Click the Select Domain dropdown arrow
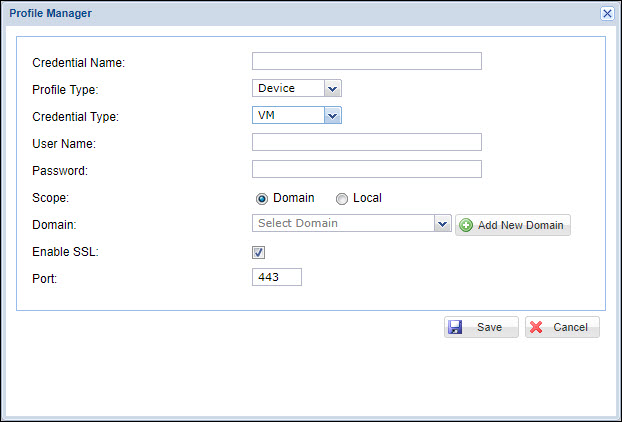Viewport: 622px width, 422px height. point(443,224)
